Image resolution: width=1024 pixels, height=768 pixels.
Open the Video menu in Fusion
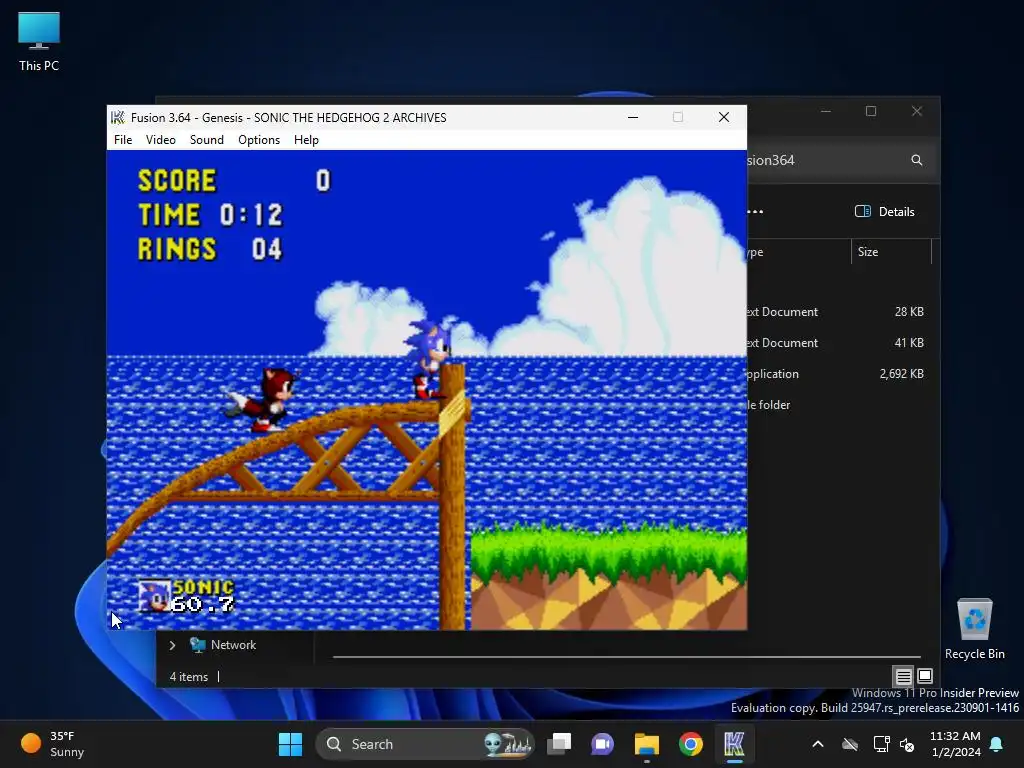click(x=161, y=140)
